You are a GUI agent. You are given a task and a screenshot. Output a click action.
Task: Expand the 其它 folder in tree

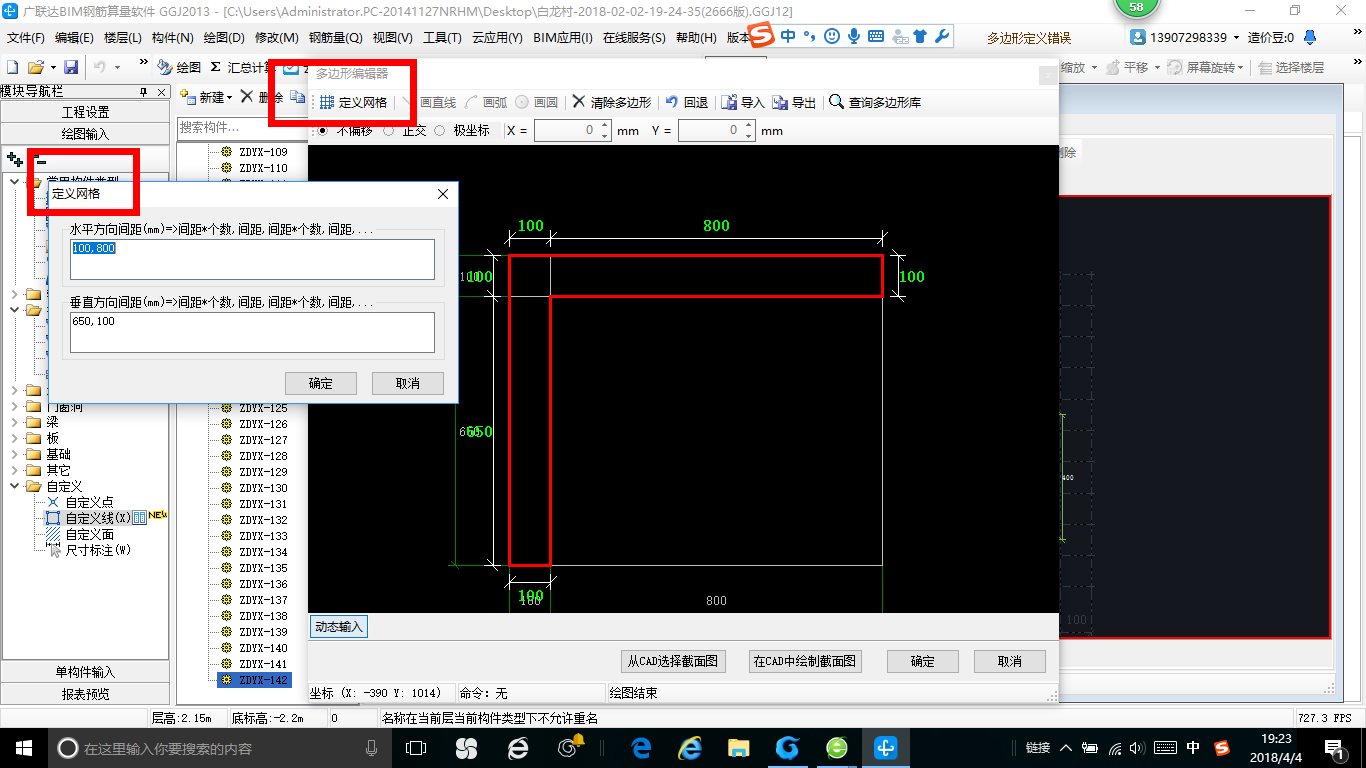pyautogui.click(x=14, y=470)
